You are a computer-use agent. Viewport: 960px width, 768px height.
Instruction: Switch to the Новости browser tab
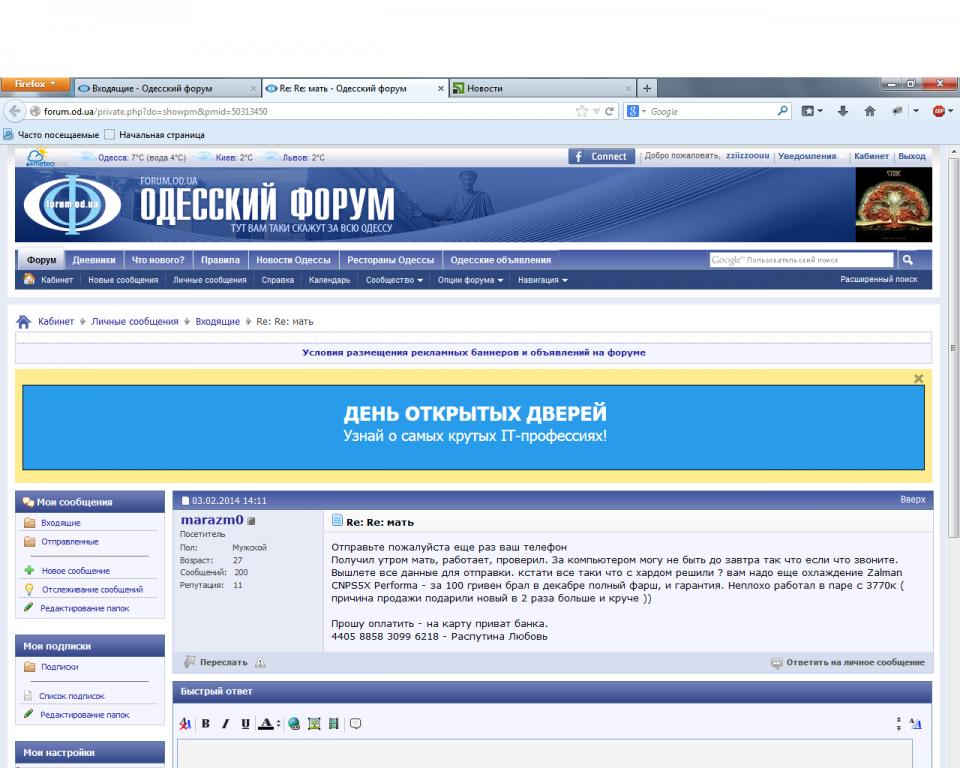pos(540,88)
